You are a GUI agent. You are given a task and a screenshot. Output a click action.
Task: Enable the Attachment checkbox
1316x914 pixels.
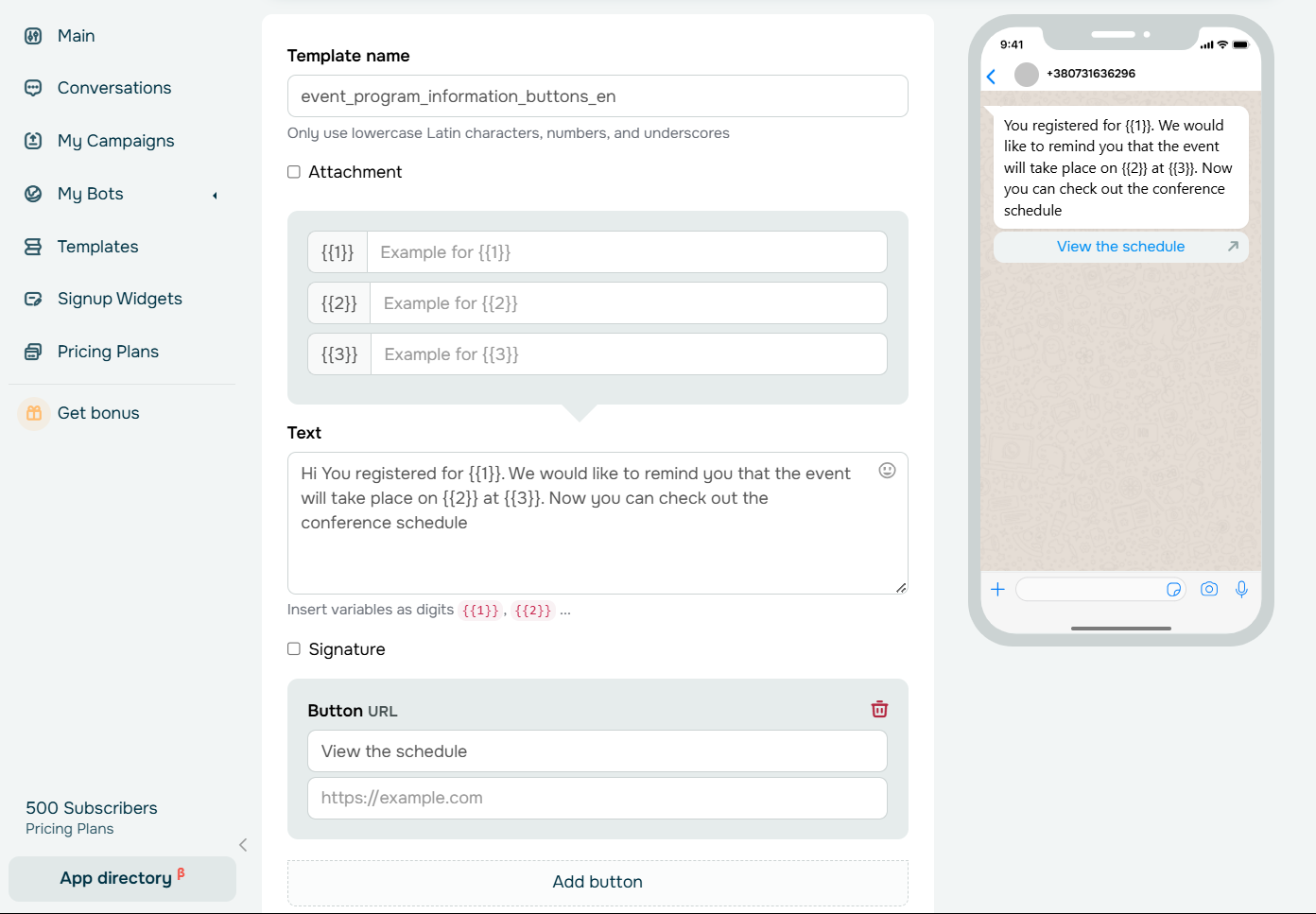point(294,172)
